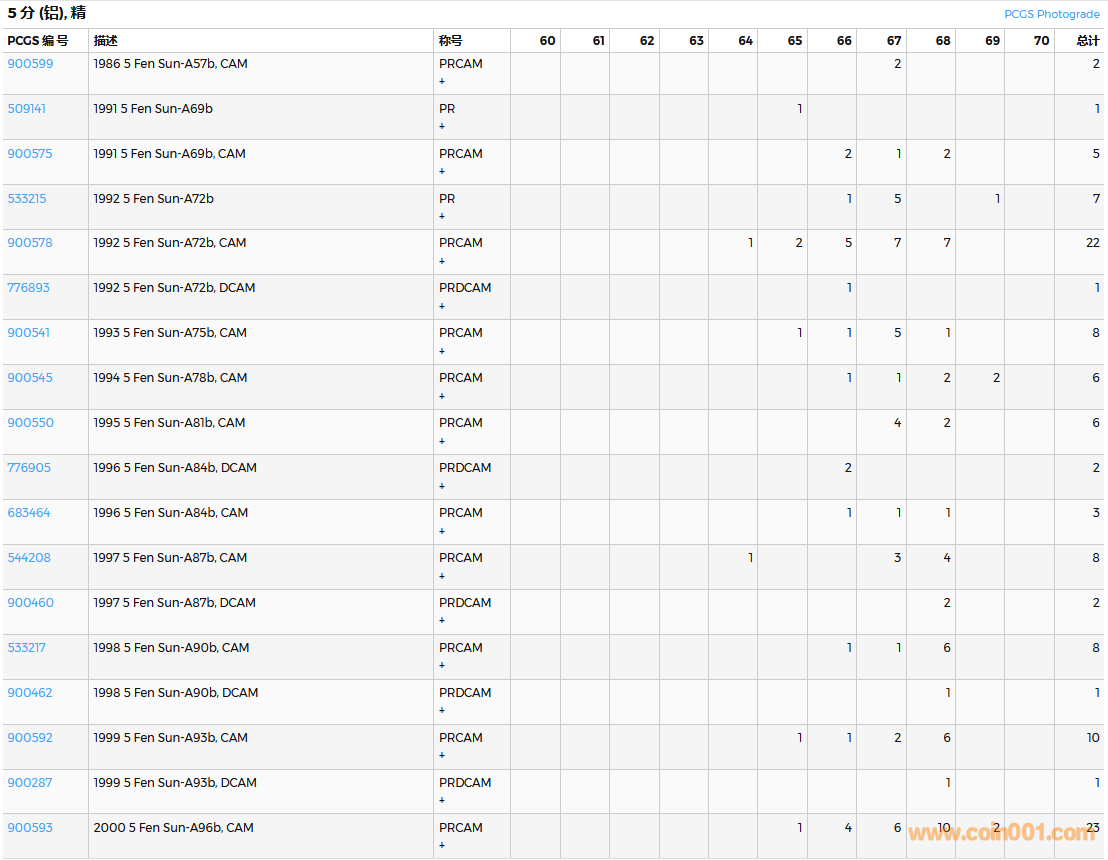Expand plus under 2000 Sun-A96b CAM
This screenshot has height=860, width=1108.
(x=442, y=846)
